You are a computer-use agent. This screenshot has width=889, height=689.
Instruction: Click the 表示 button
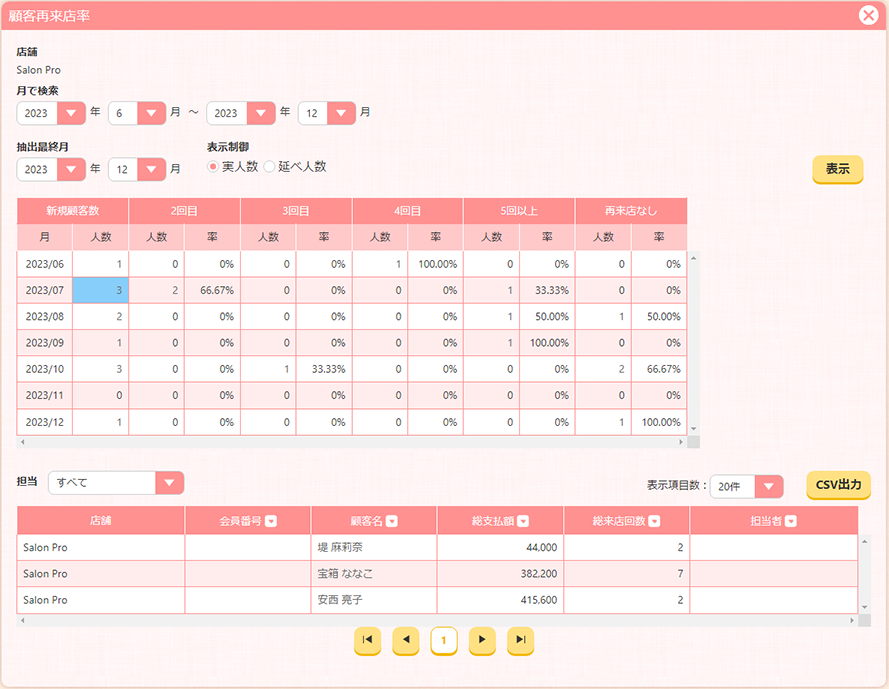pos(837,169)
